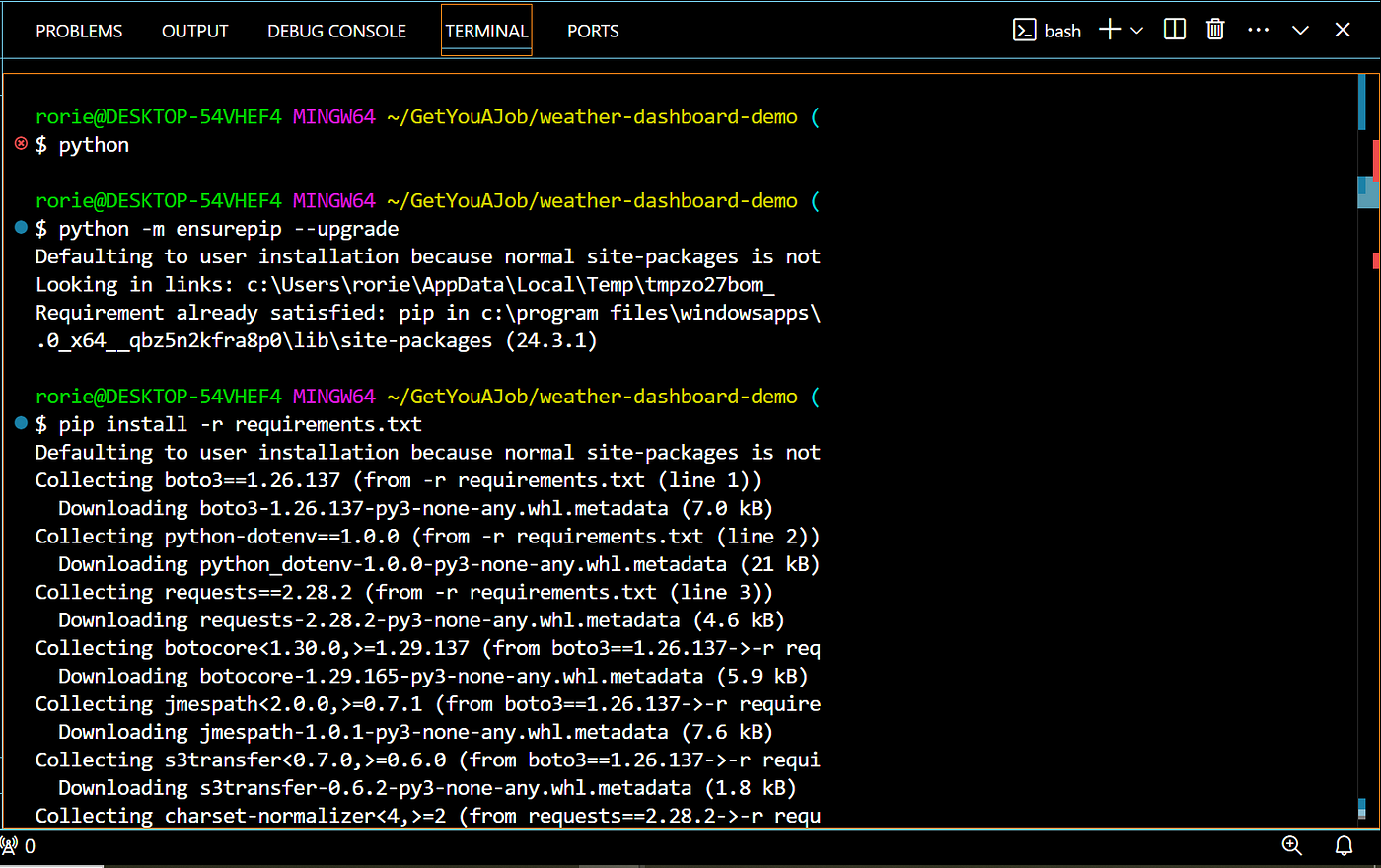Open notifications bell in status bar
This screenshot has height=868, width=1381.
point(1344,845)
